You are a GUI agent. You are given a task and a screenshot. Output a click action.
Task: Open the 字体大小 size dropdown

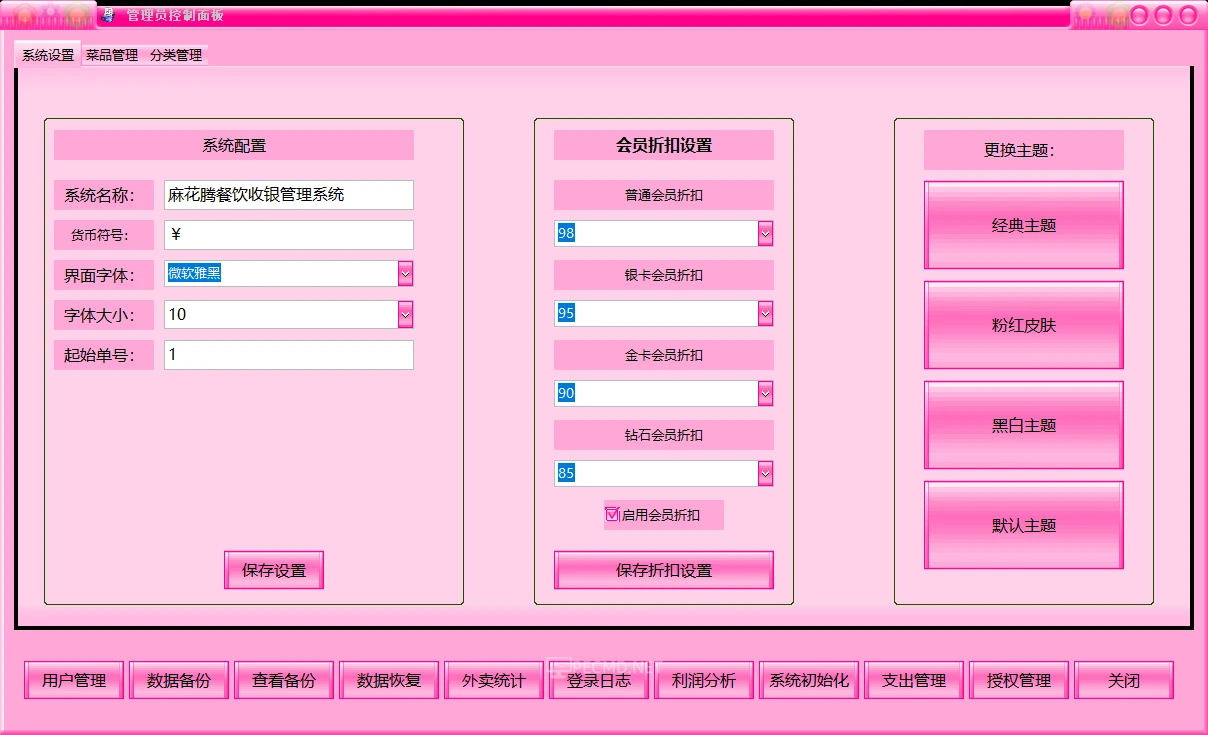pos(404,314)
